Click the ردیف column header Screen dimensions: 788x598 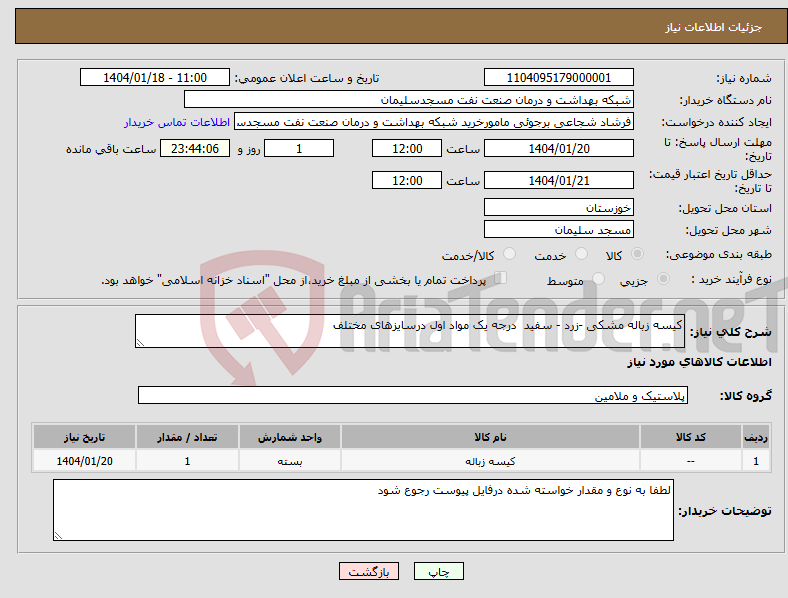(x=756, y=437)
